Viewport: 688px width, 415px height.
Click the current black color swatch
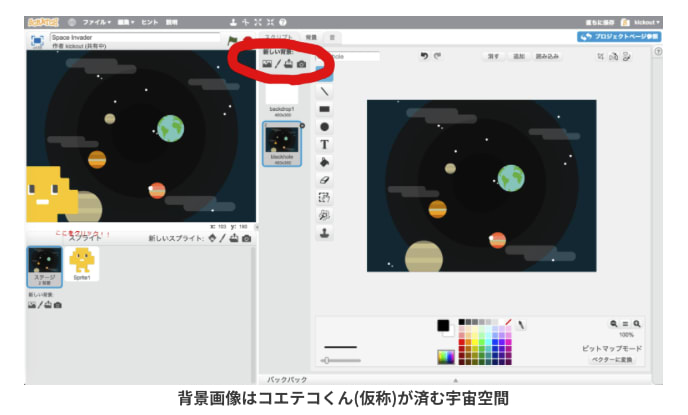click(x=443, y=325)
